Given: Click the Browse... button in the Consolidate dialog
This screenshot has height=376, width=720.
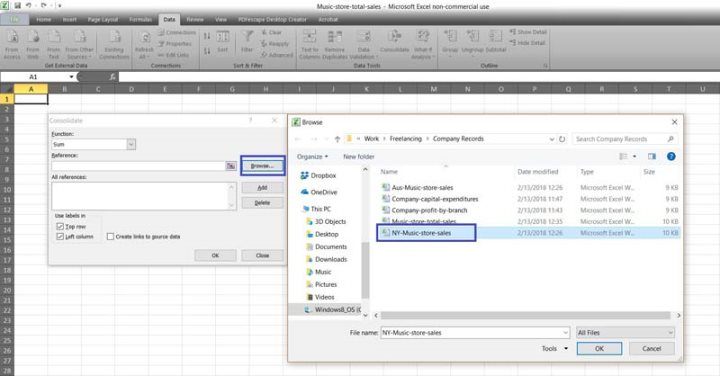Looking at the screenshot, I should pos(262,166).
